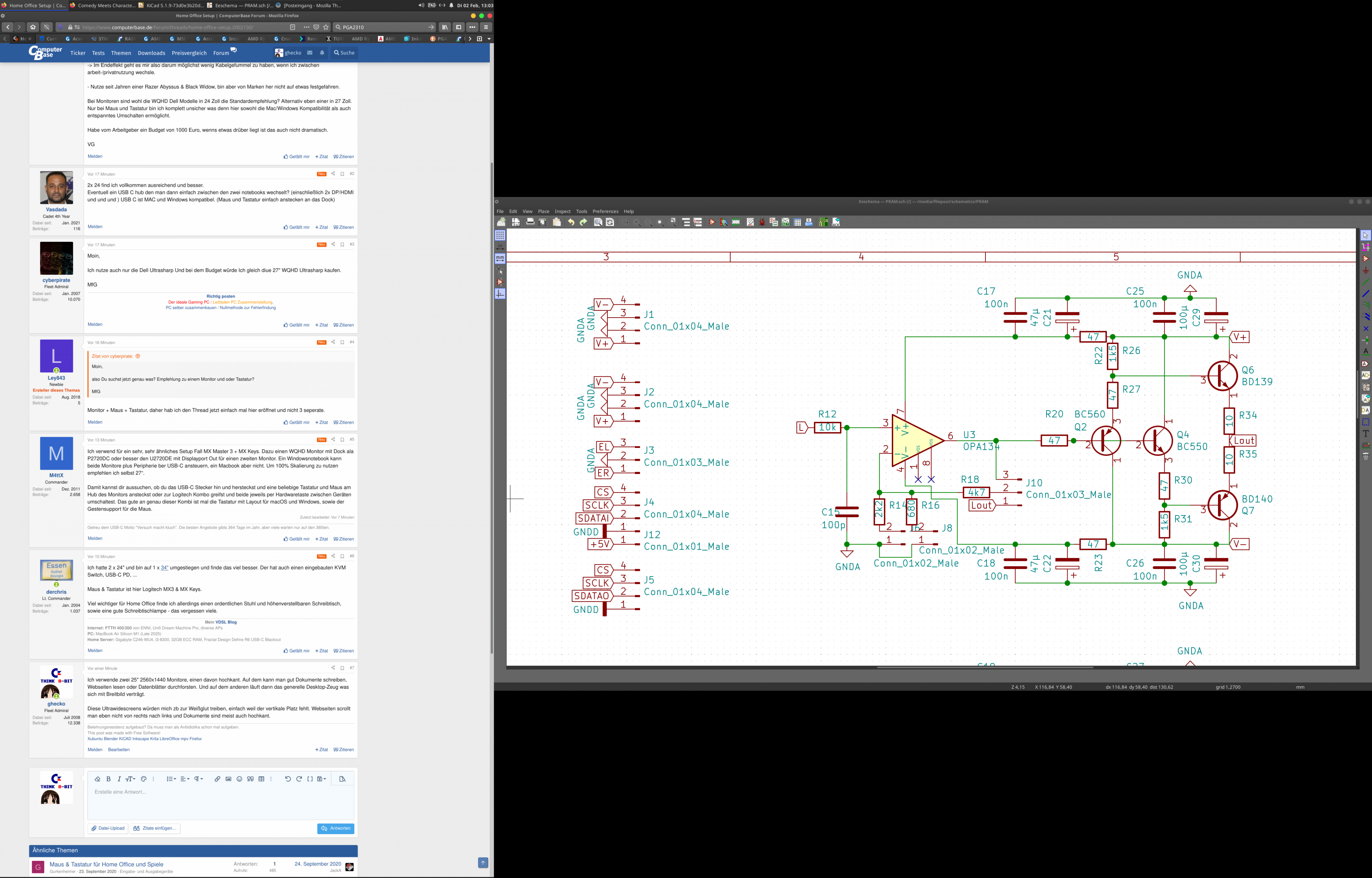1372x878 pixels.
Task: Click the Antworten submit button
Action: [x=335, y=828]
